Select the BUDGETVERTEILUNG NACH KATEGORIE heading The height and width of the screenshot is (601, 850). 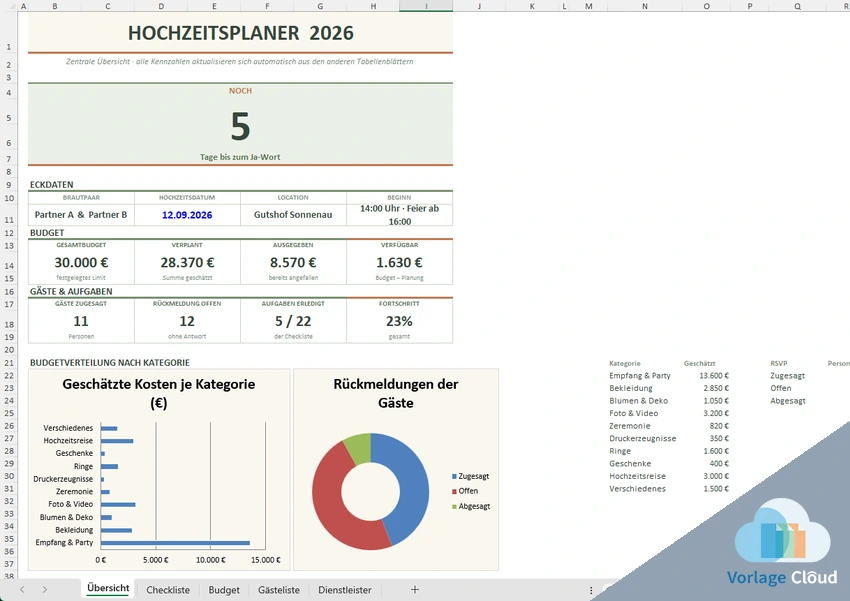tap(110, 363)
